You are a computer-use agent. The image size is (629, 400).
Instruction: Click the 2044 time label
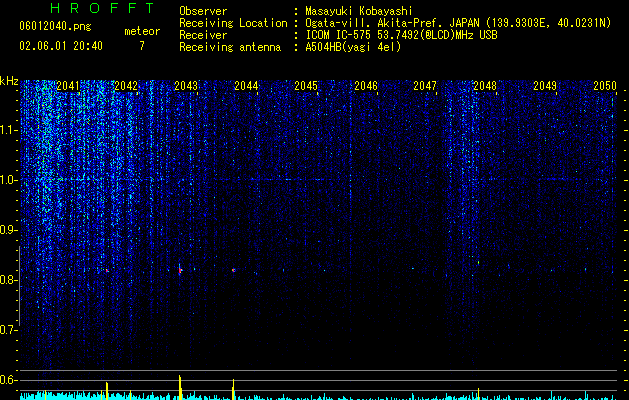coord(246,86)
